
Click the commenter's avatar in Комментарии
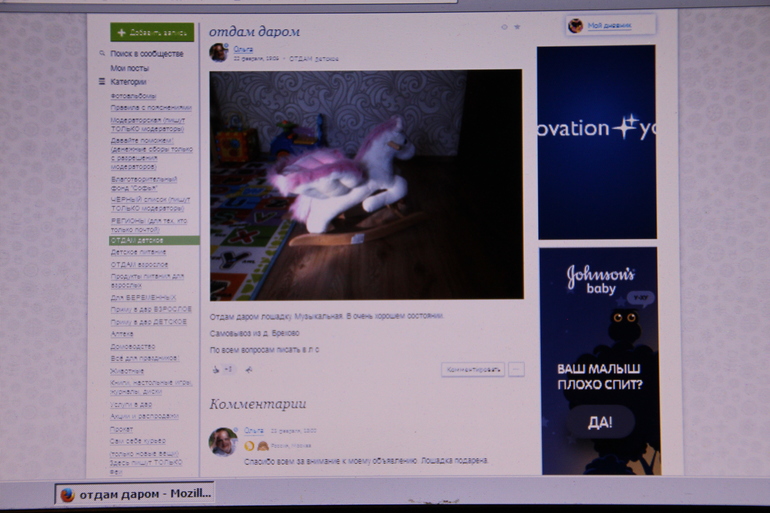(x=222, y=442)
